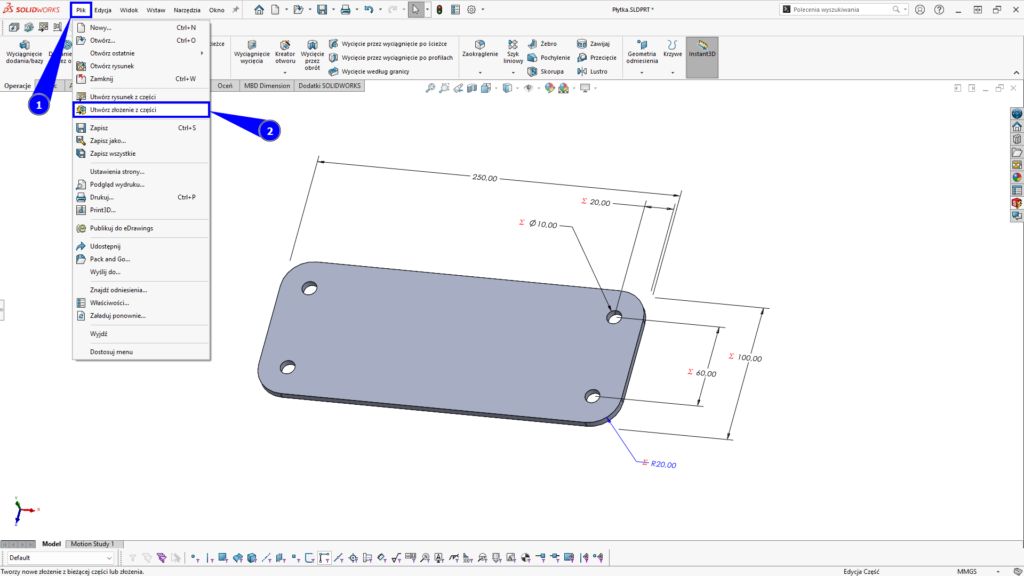Pin the menu bar with pushpin
The height and width of the screenshot is (576, 1024).
pyautogui.click(x=236, y=10)
